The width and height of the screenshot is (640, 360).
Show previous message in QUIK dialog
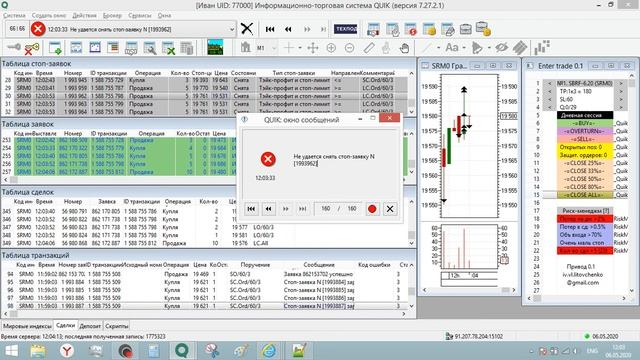click(x=268, y=209)
